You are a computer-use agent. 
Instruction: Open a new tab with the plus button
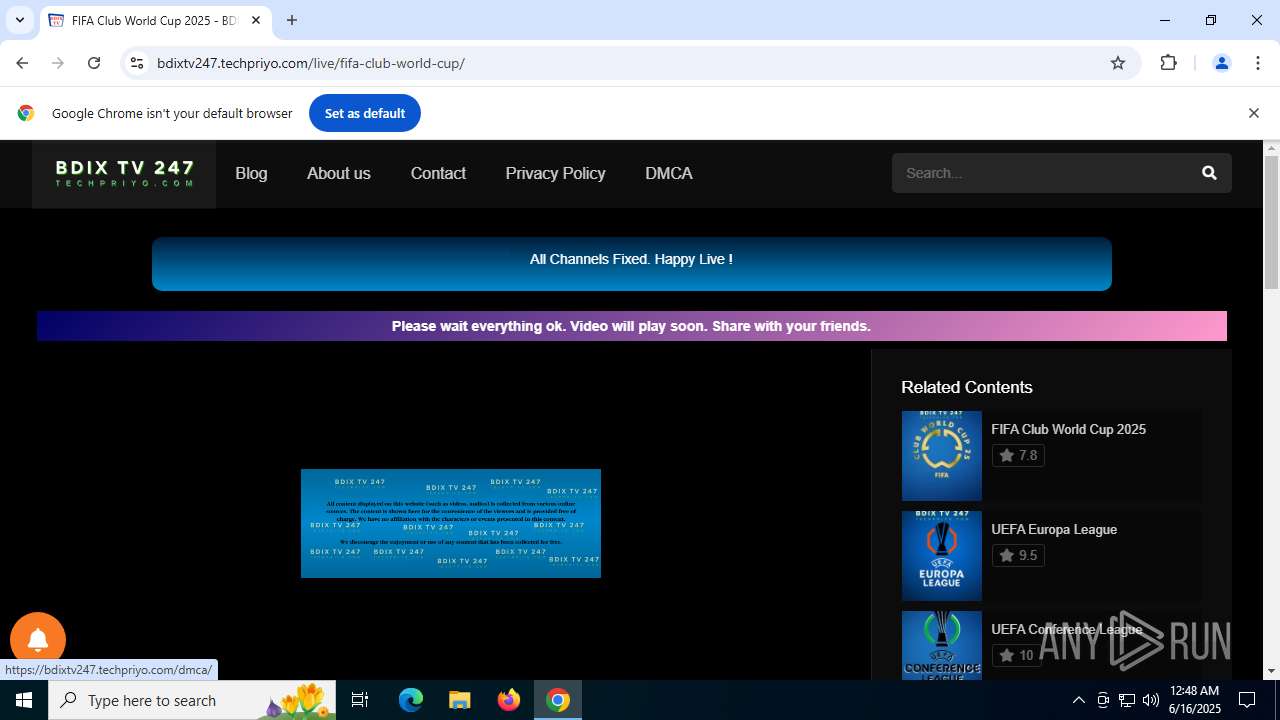pyautogui.click(x=292, y=20)
